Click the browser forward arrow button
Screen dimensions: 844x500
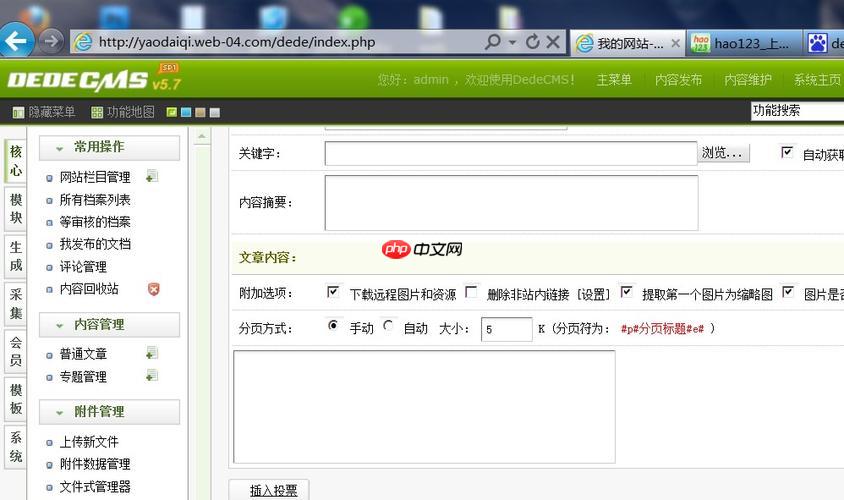[x=50, y=41]
